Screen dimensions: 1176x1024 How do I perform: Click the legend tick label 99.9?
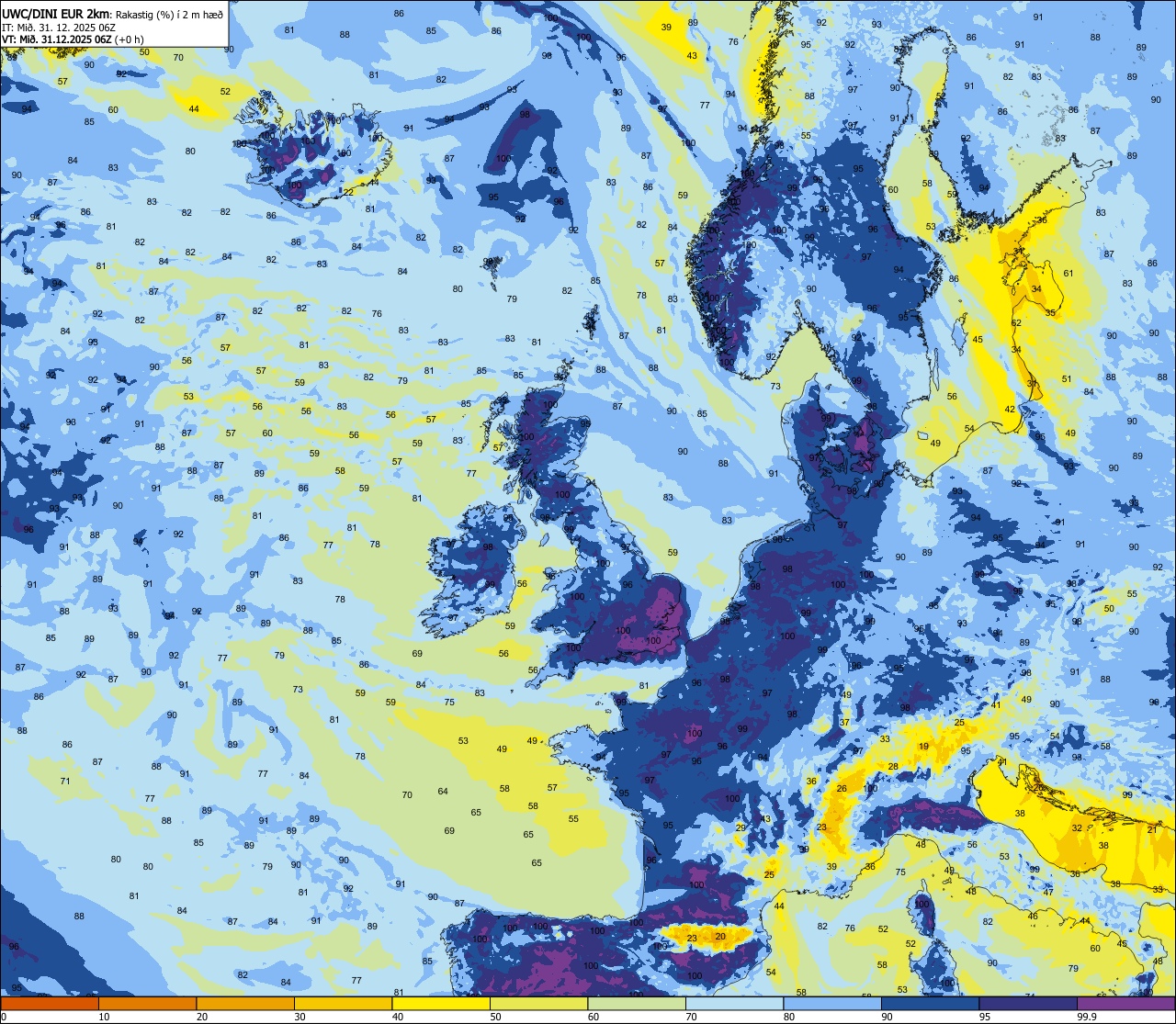click(x=1088, y=1017)
